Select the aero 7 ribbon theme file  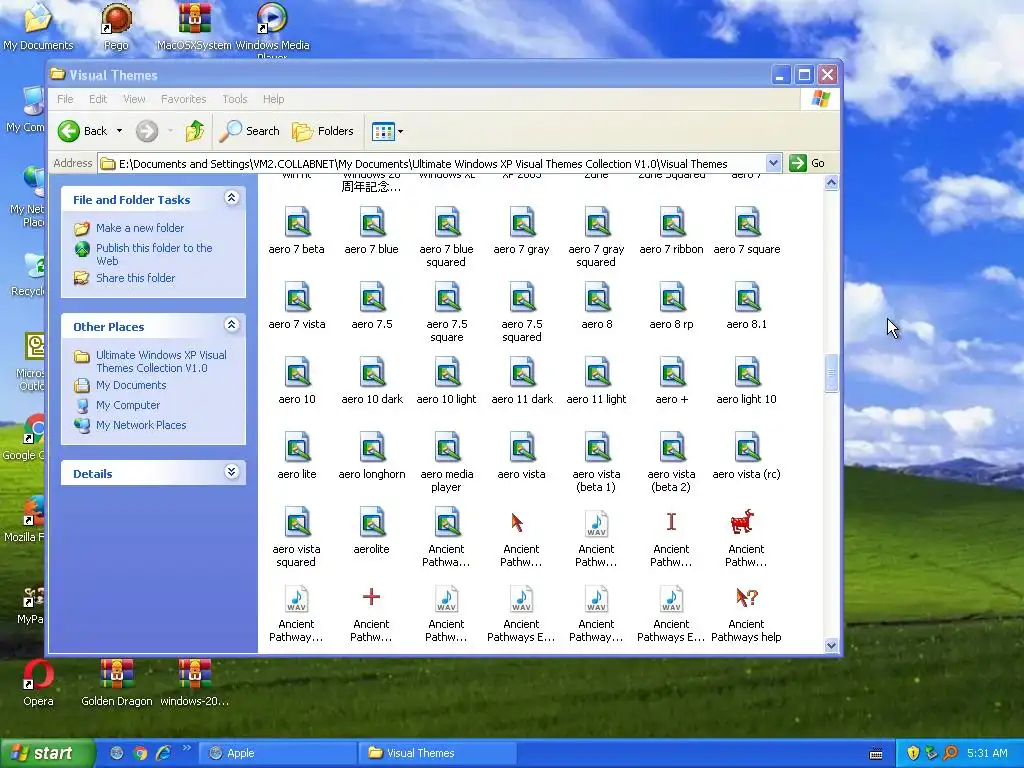tap(671, 231)
